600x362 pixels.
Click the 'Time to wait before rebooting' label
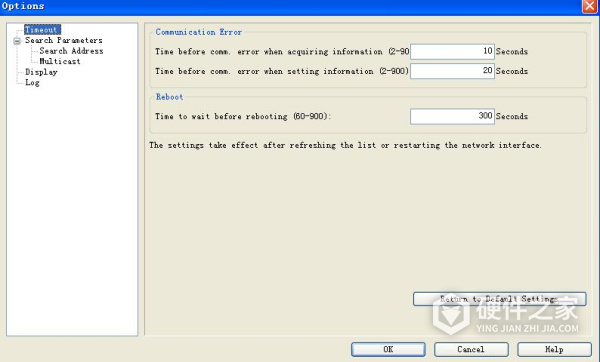tap(243, 116)
